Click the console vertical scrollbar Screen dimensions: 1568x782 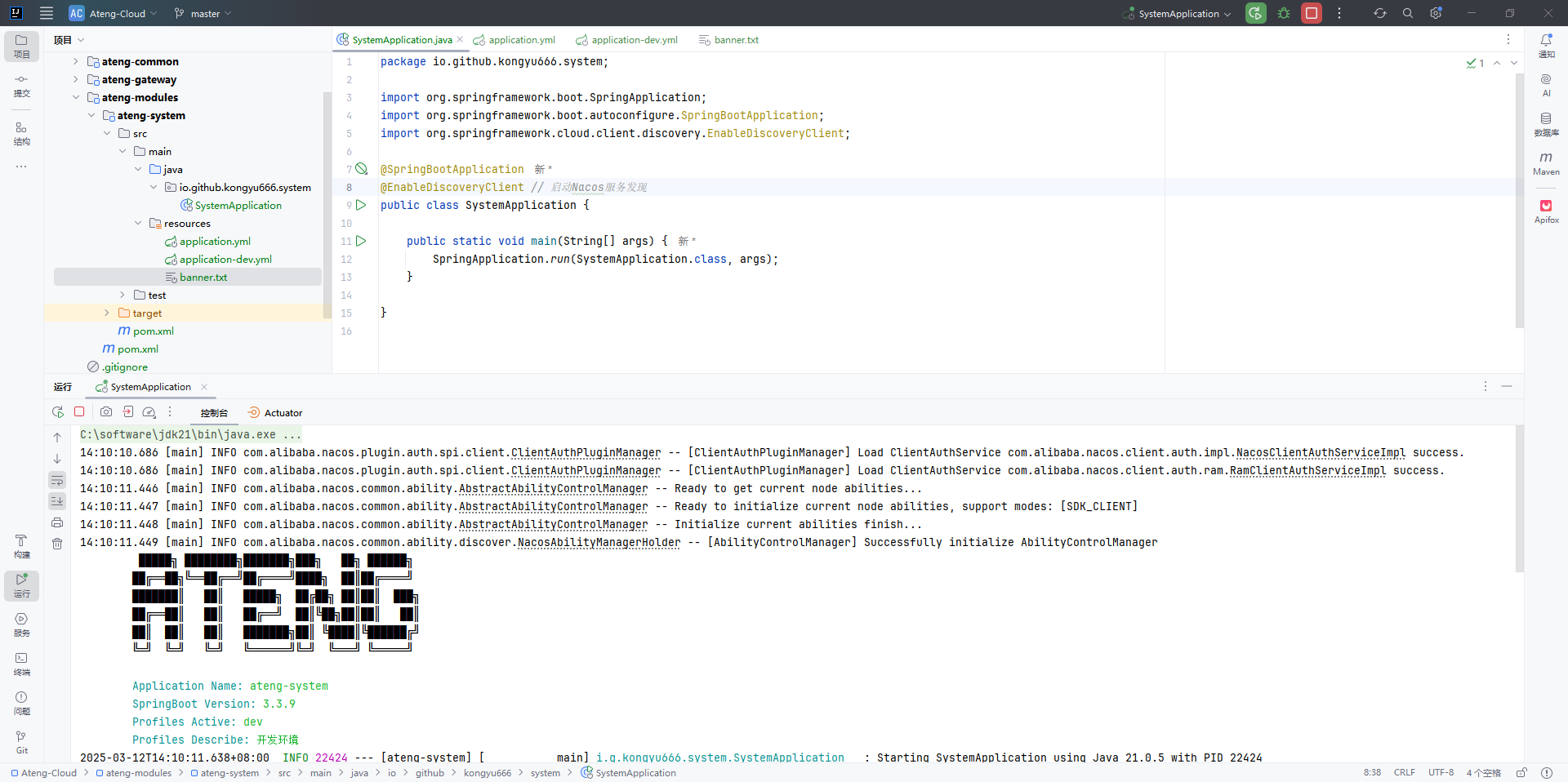tap(1519, 498)
